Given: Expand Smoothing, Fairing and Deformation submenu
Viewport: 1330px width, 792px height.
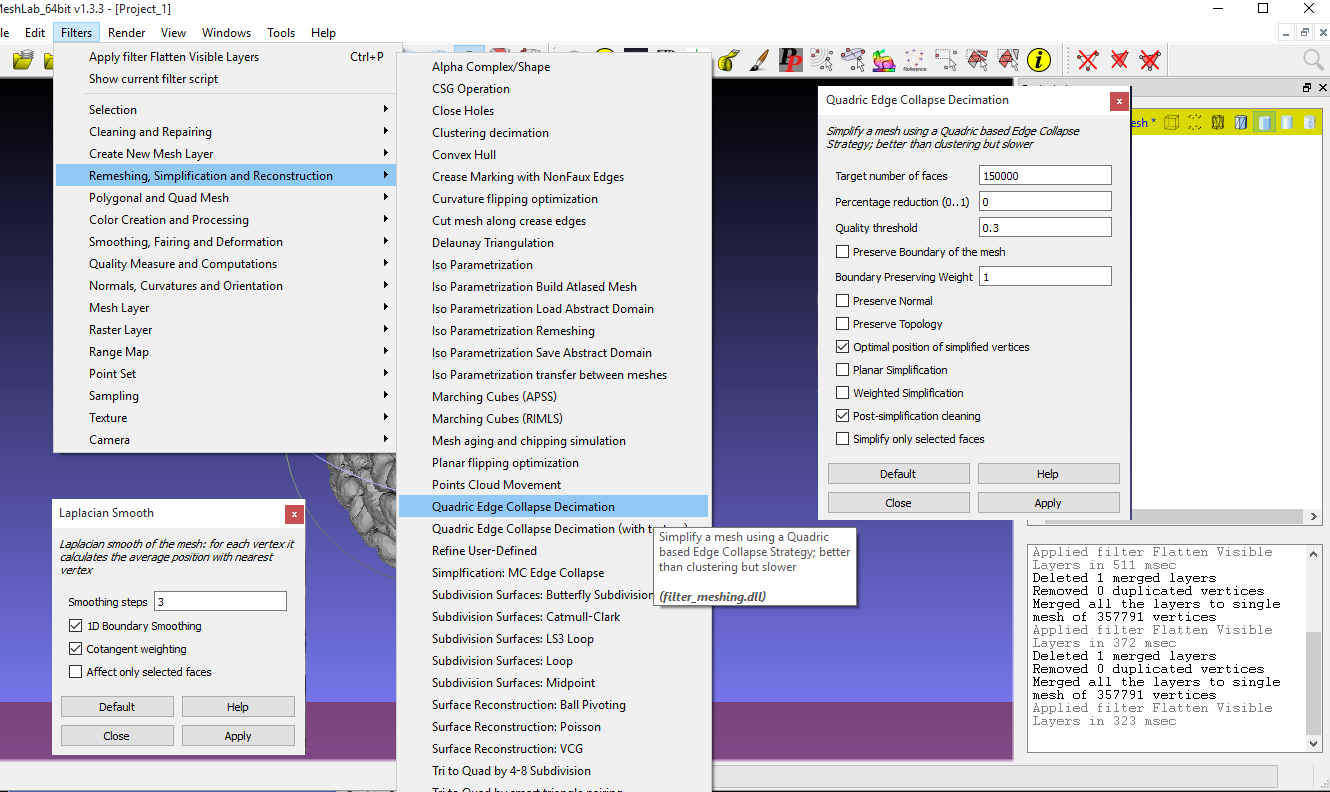Looking at the screenshot, I should coord(225,242).
